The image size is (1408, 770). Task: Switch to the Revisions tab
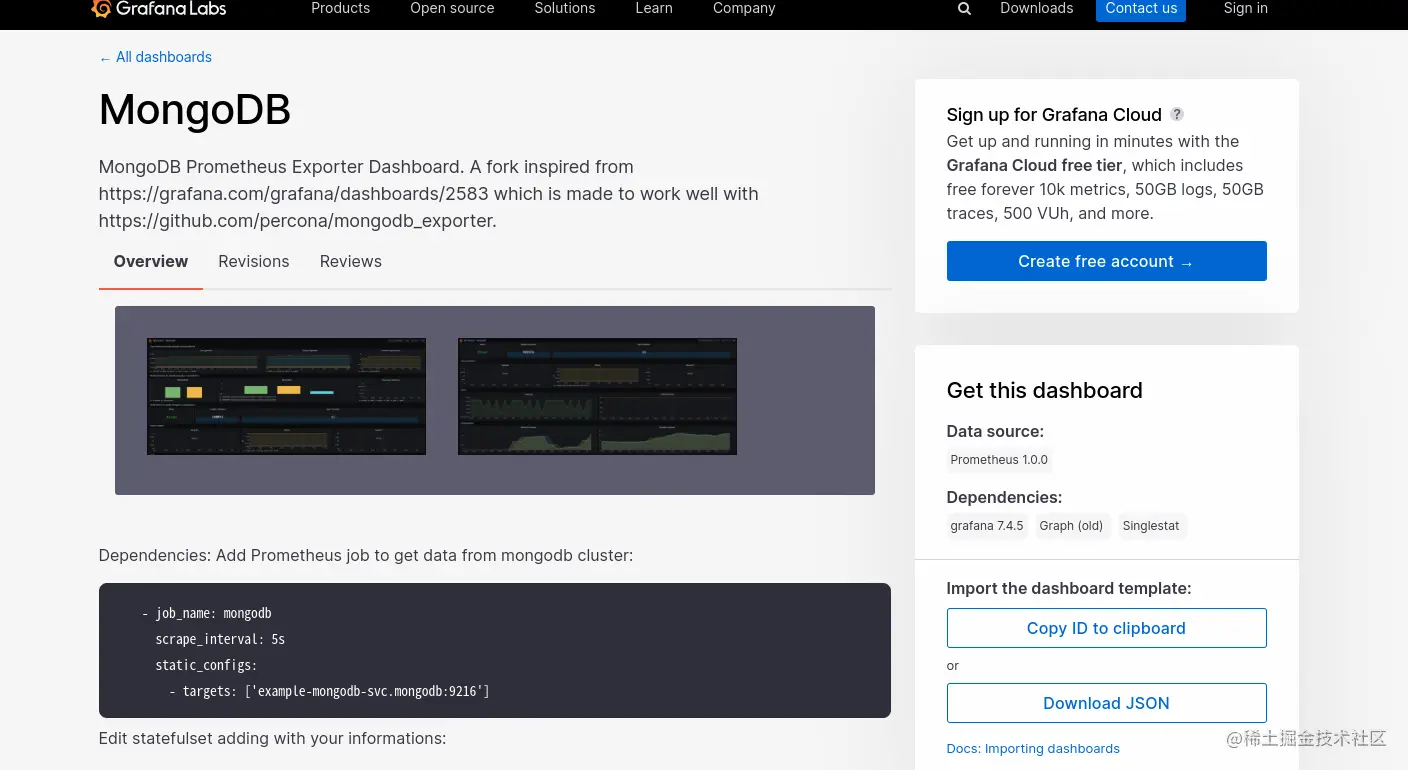click(x=254, y=262)
